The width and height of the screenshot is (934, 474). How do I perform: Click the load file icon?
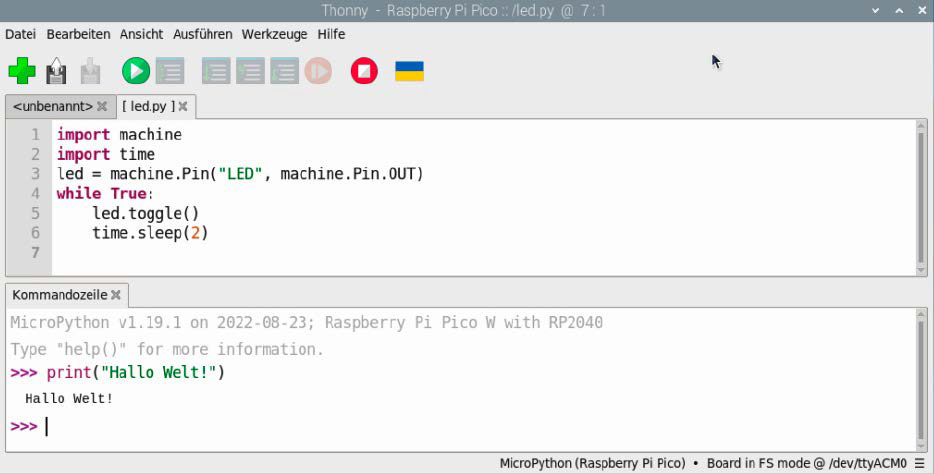[x=56, y=71]
